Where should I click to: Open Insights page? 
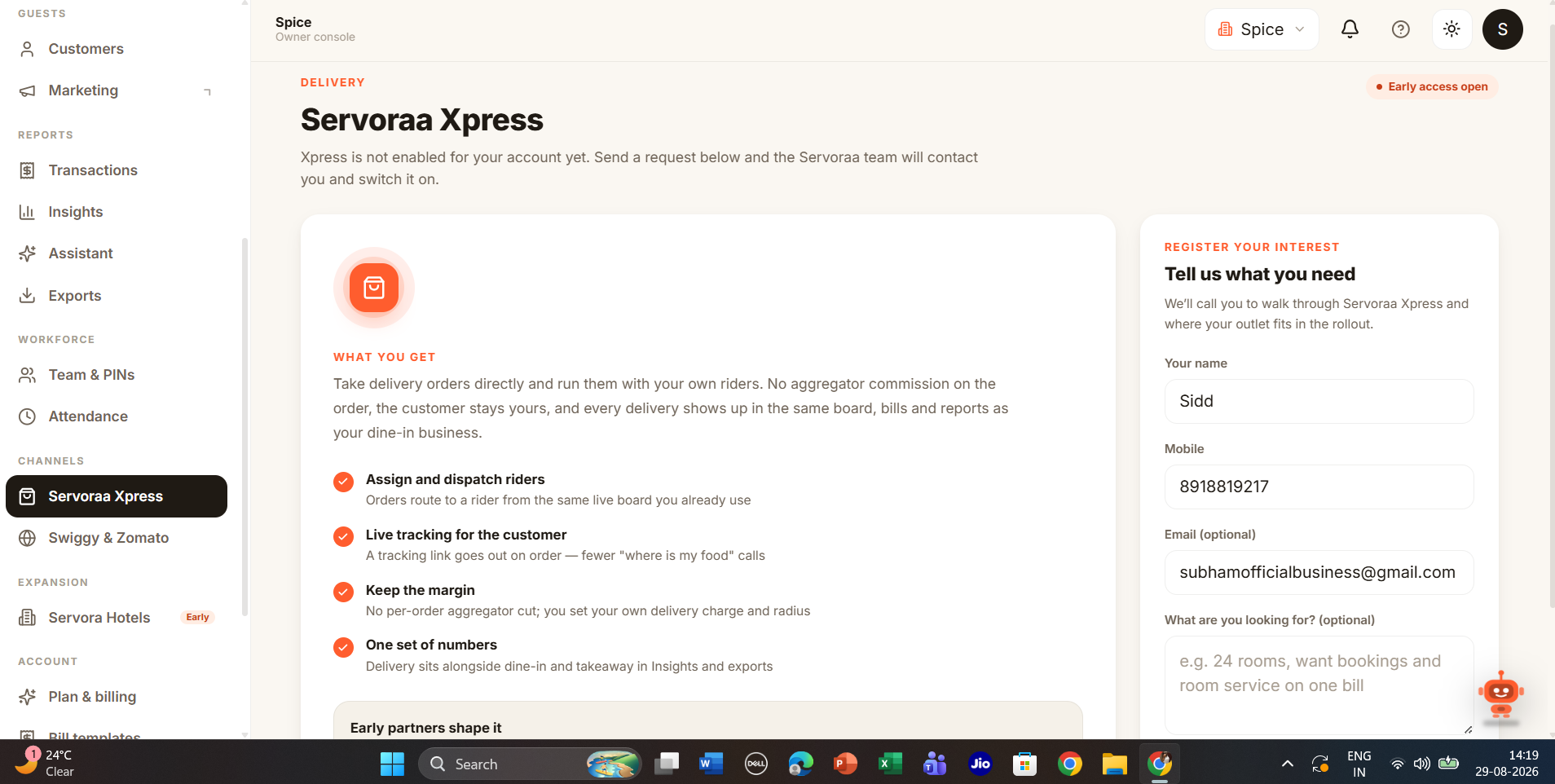[x=117, y=212]
